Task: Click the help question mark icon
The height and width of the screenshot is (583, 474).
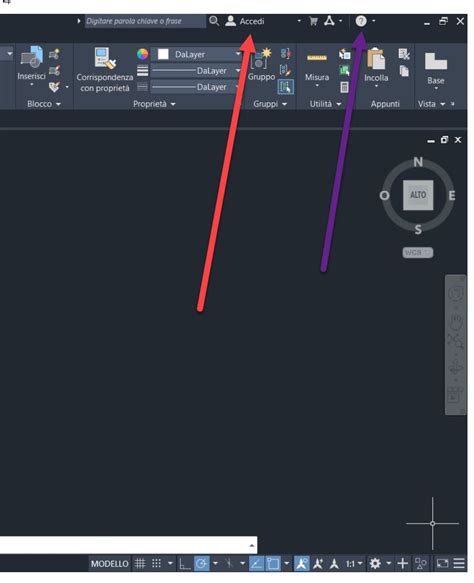Action: point(361,21)
